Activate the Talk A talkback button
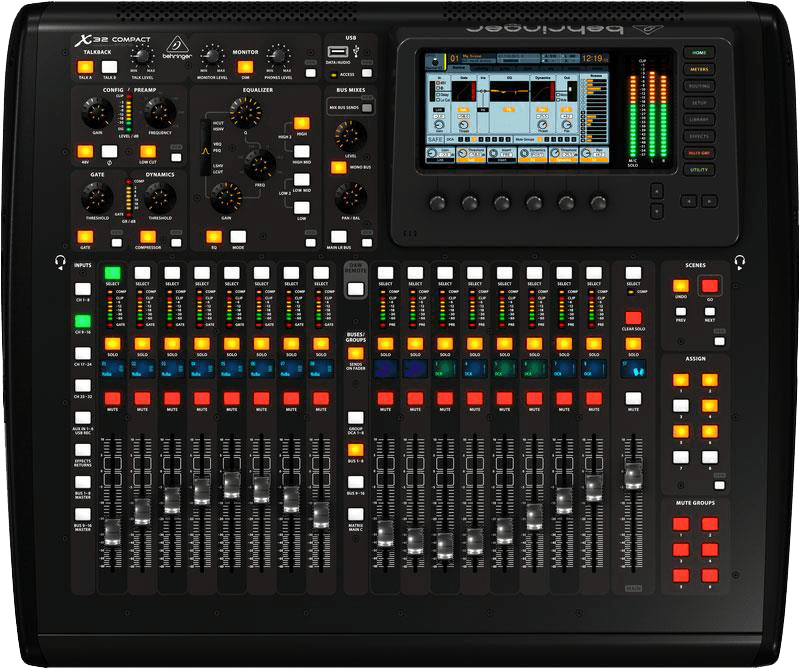Image resolution: width=800 pixels, height=669 pixels. (x=85, y=67)
